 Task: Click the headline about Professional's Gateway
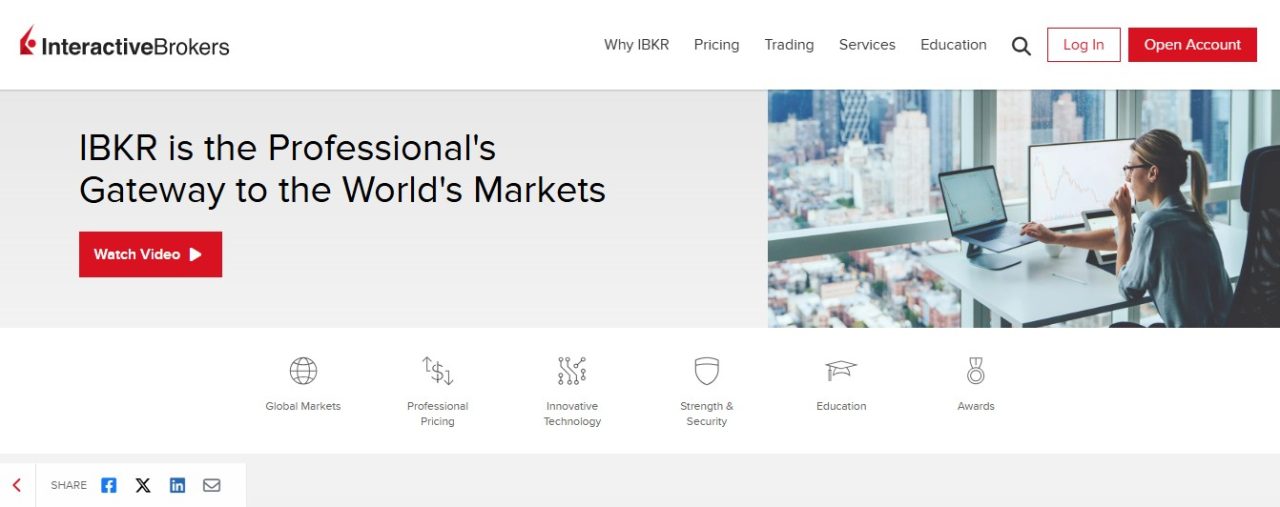[x=342, y=169]
